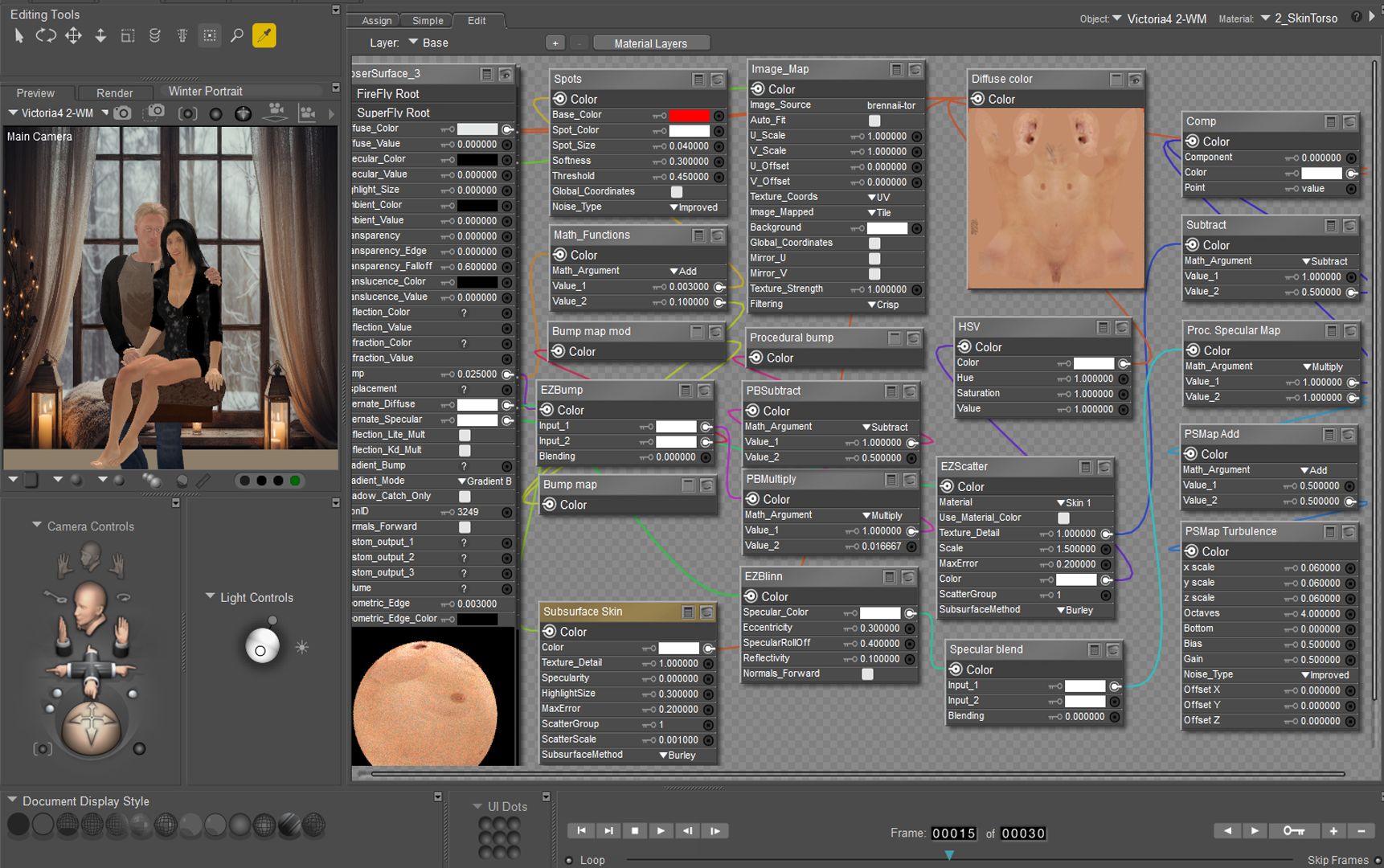Viewport: 1384px width, 868px height.
Task: Click the current frame number field
Action: (x=954, y=833)
